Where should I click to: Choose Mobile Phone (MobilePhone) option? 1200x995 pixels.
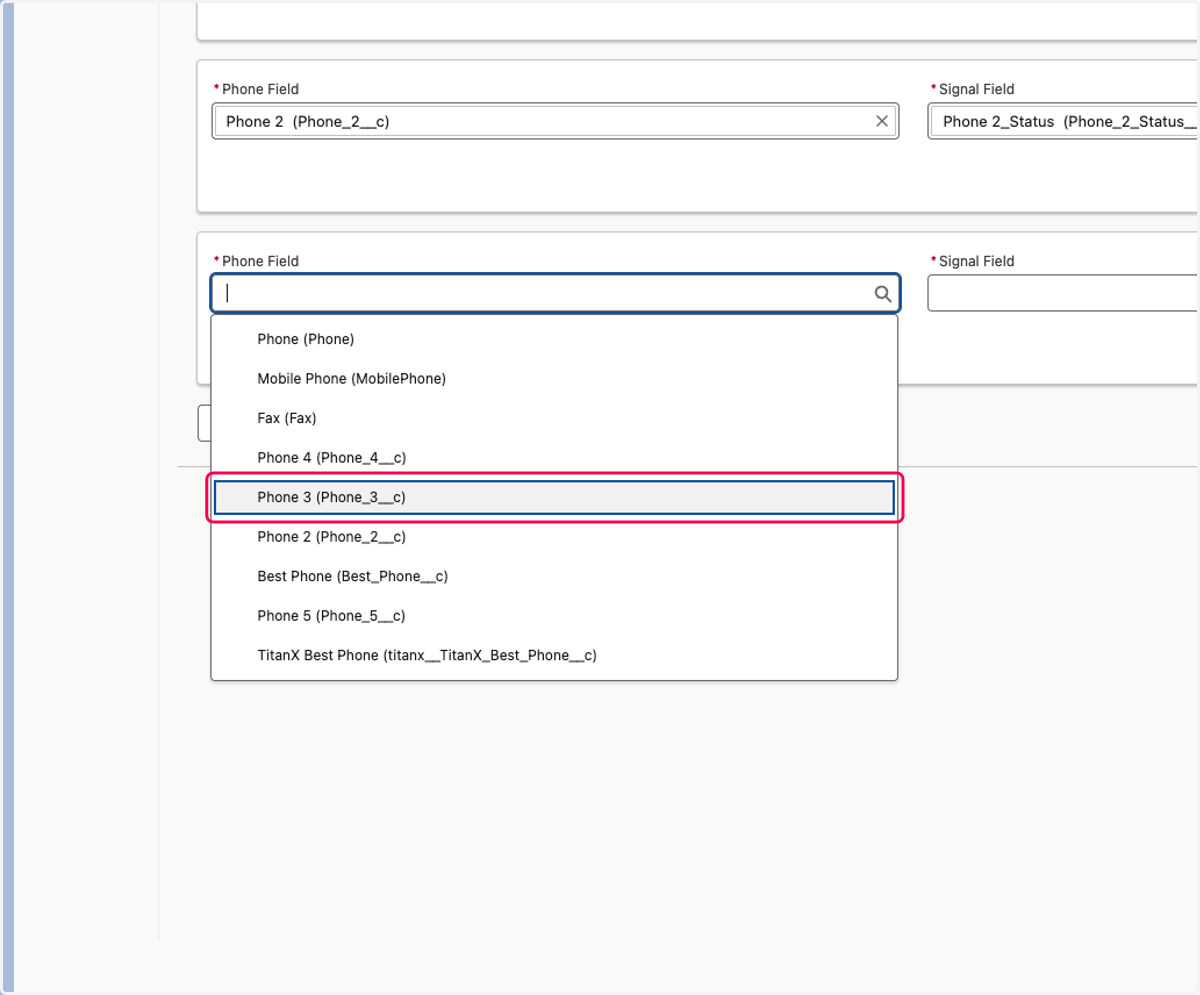554,379
